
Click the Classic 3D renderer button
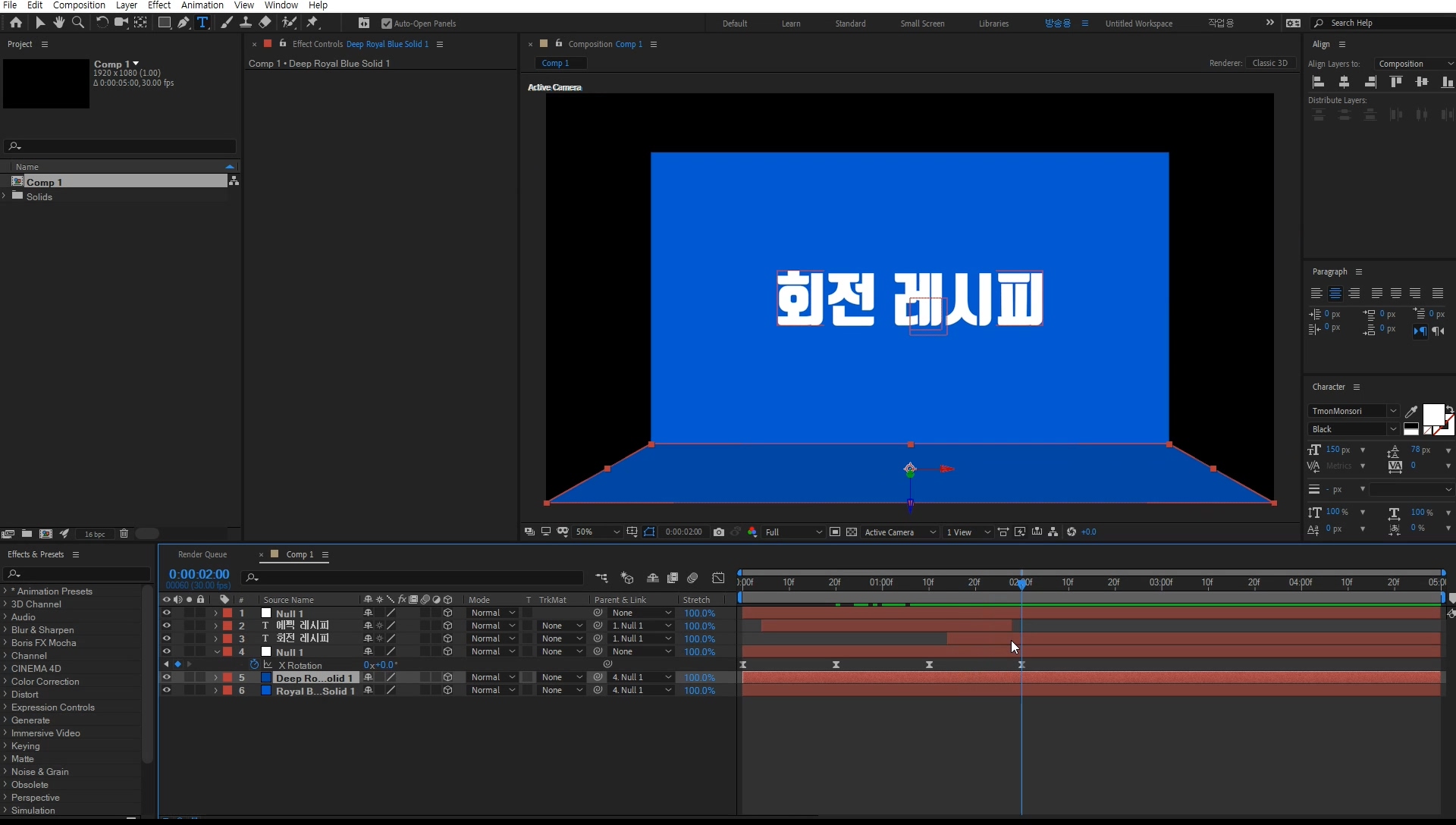(x=1269, y=64)
